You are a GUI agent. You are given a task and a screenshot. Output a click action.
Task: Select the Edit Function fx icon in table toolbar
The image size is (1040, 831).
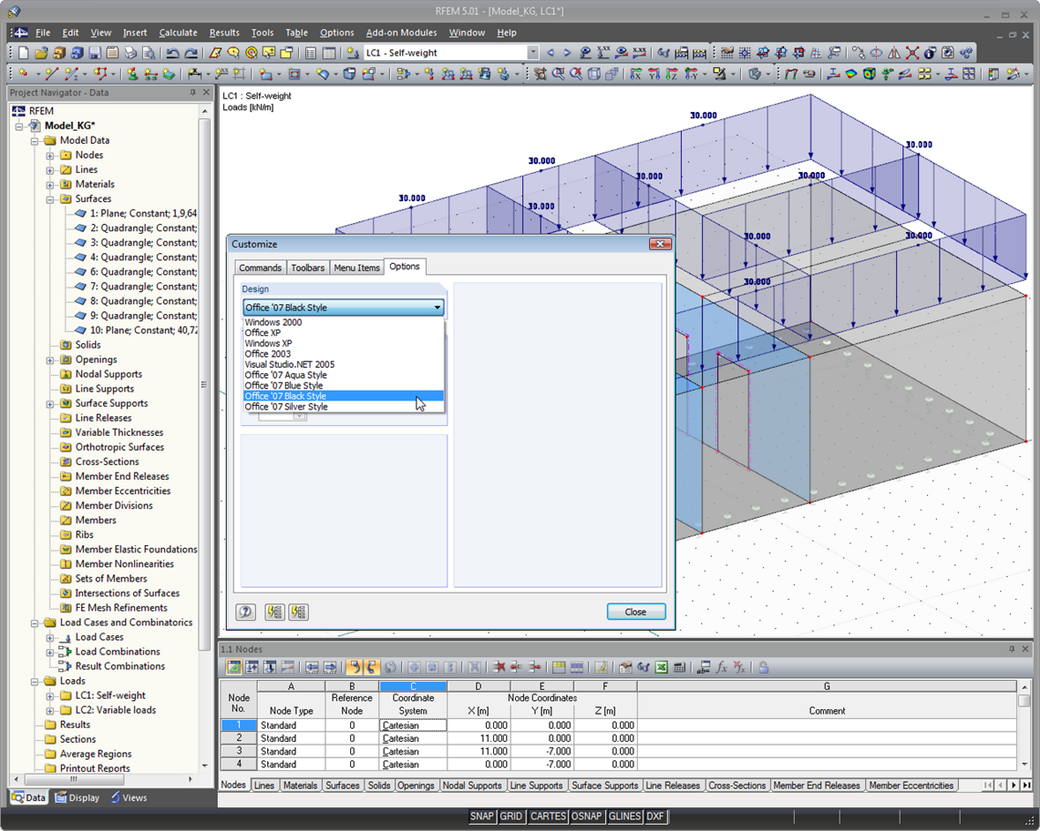click(720, 667)
